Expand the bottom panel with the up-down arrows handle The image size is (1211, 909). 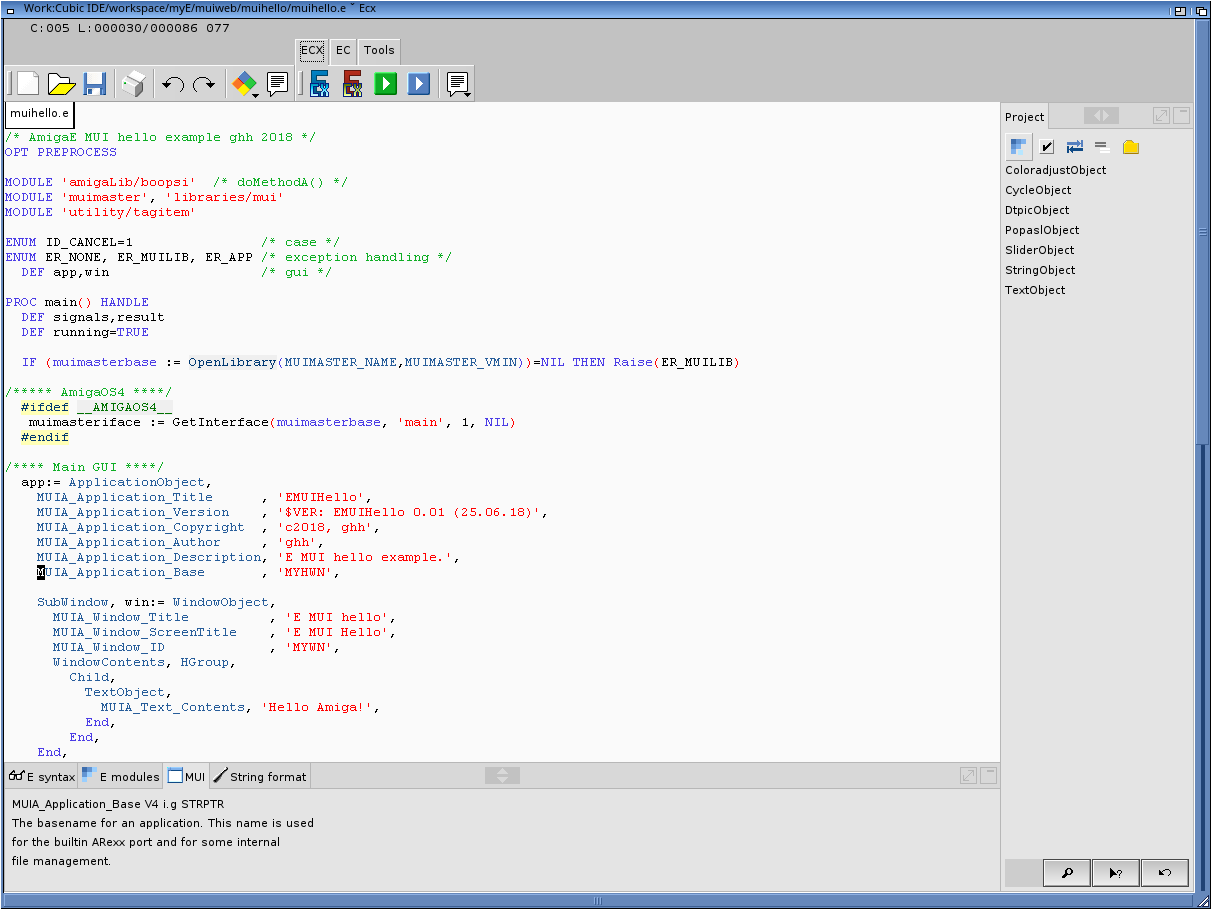tap(503, 775)
